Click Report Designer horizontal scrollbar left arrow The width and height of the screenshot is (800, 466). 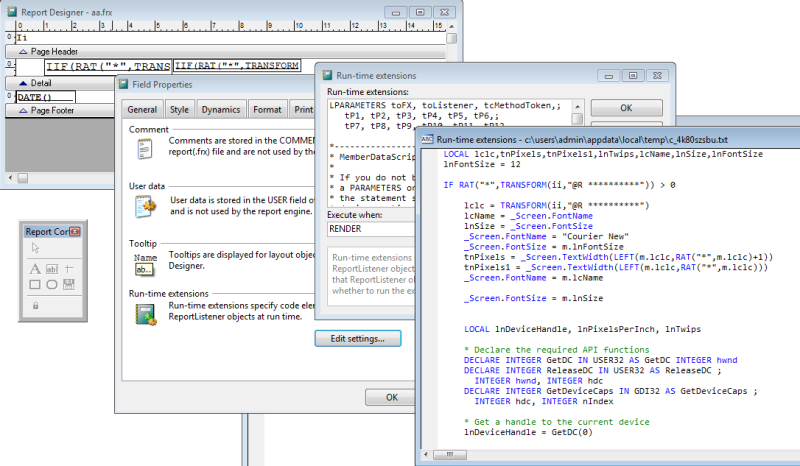[x=11, y=178]
